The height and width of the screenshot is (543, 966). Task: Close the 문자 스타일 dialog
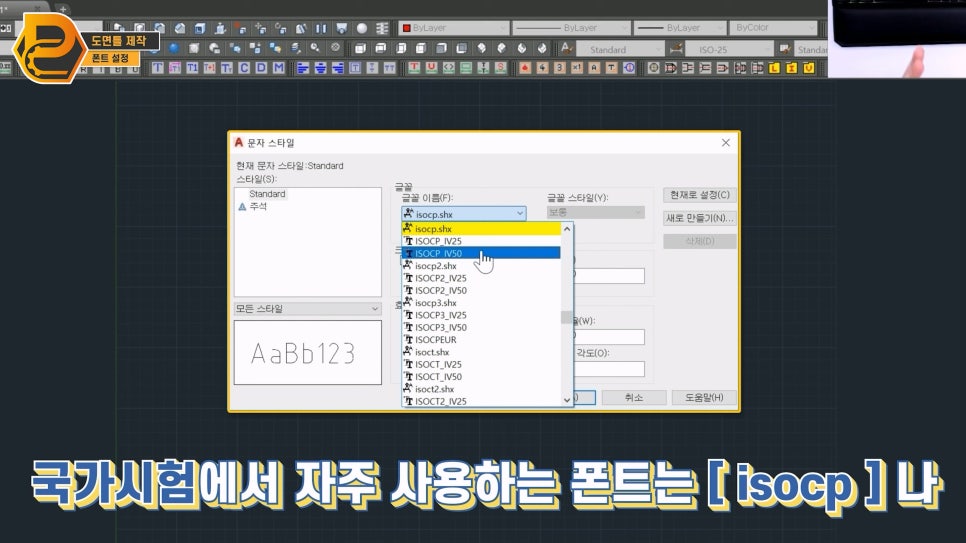tap(726, 142)
